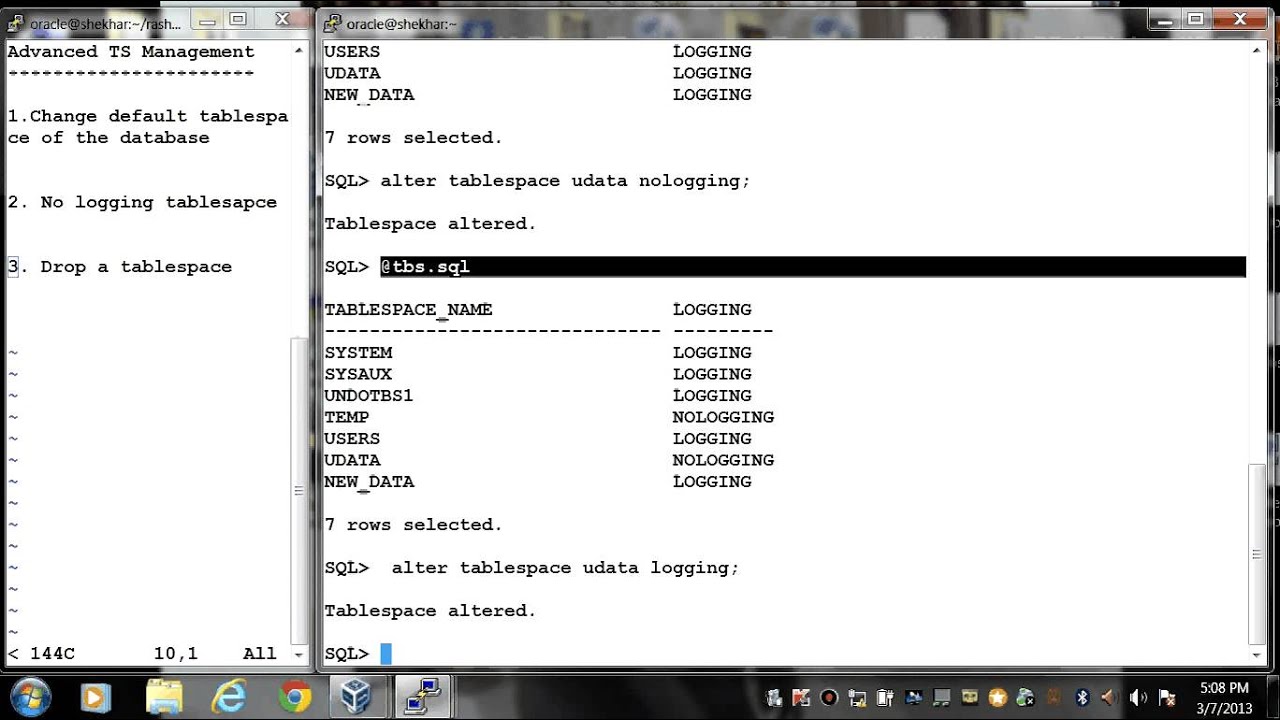This screenshot has height=720, width=1280.
Task: Click scroll-up arrow in the vi editor window
Action: [x=298, y=51]
